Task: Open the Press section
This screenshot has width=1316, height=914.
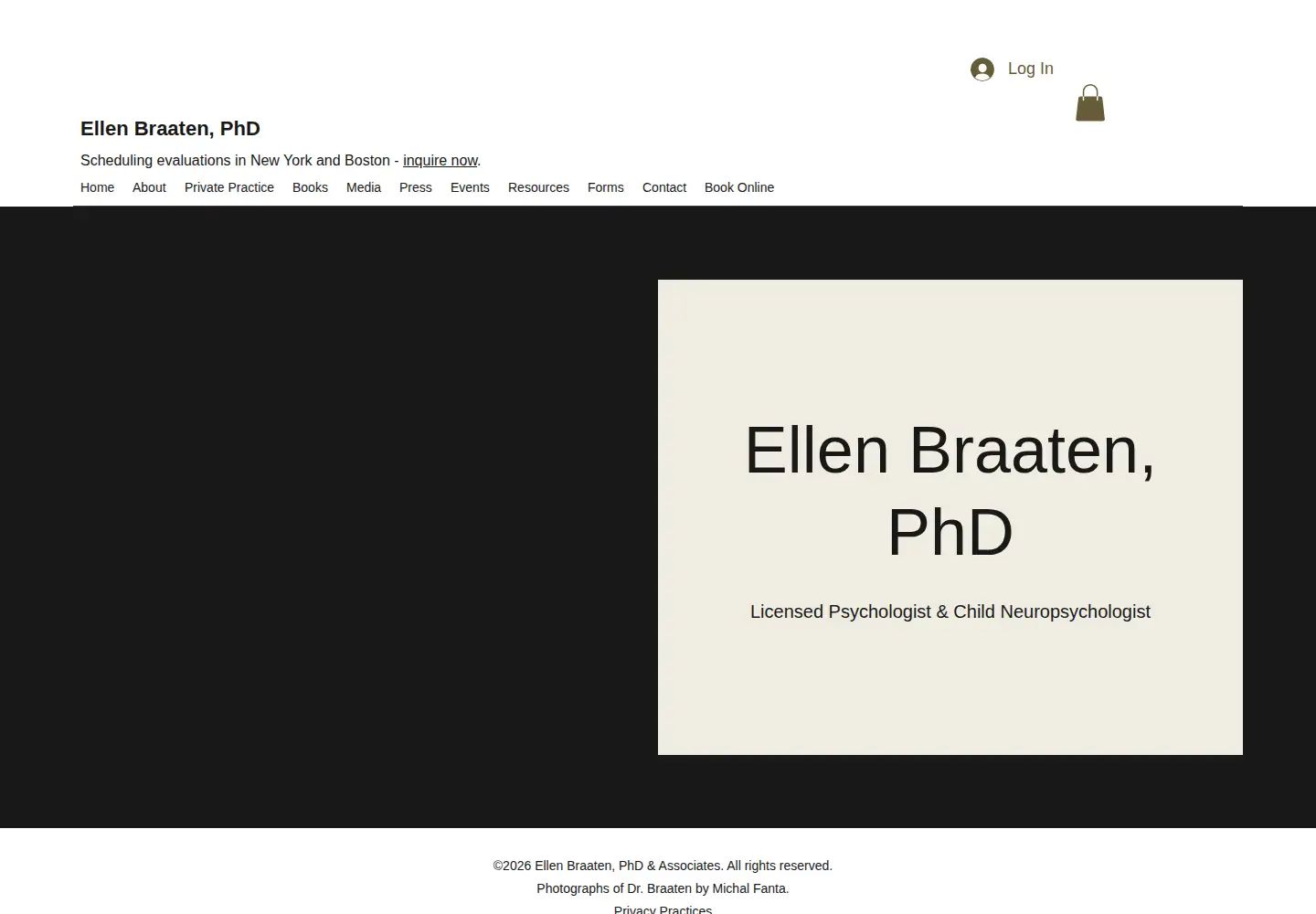Action: 416,187
